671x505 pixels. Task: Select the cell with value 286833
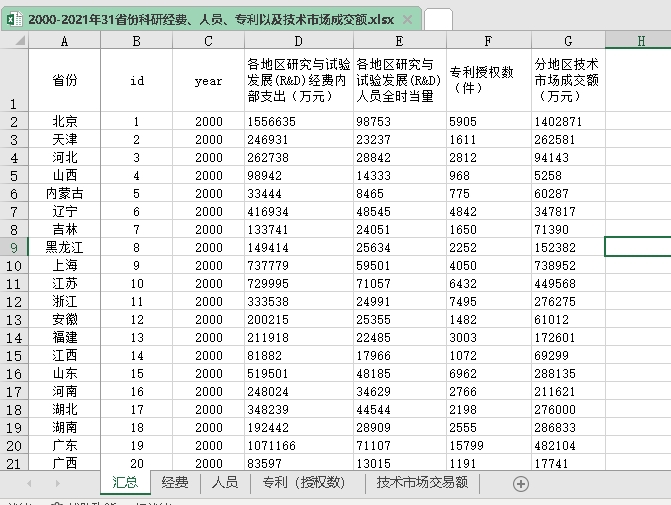[568, 427]
